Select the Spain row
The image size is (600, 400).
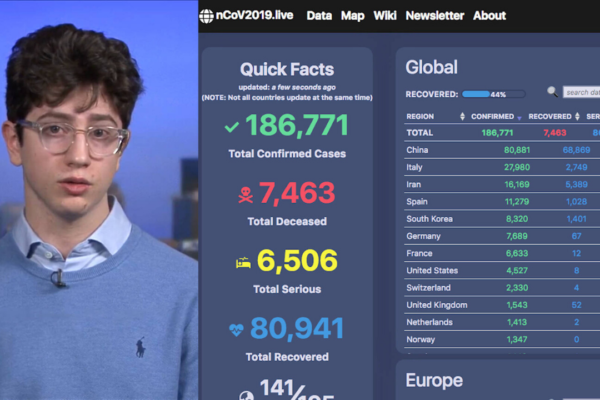pyautogui.click(x=502, y=202)
